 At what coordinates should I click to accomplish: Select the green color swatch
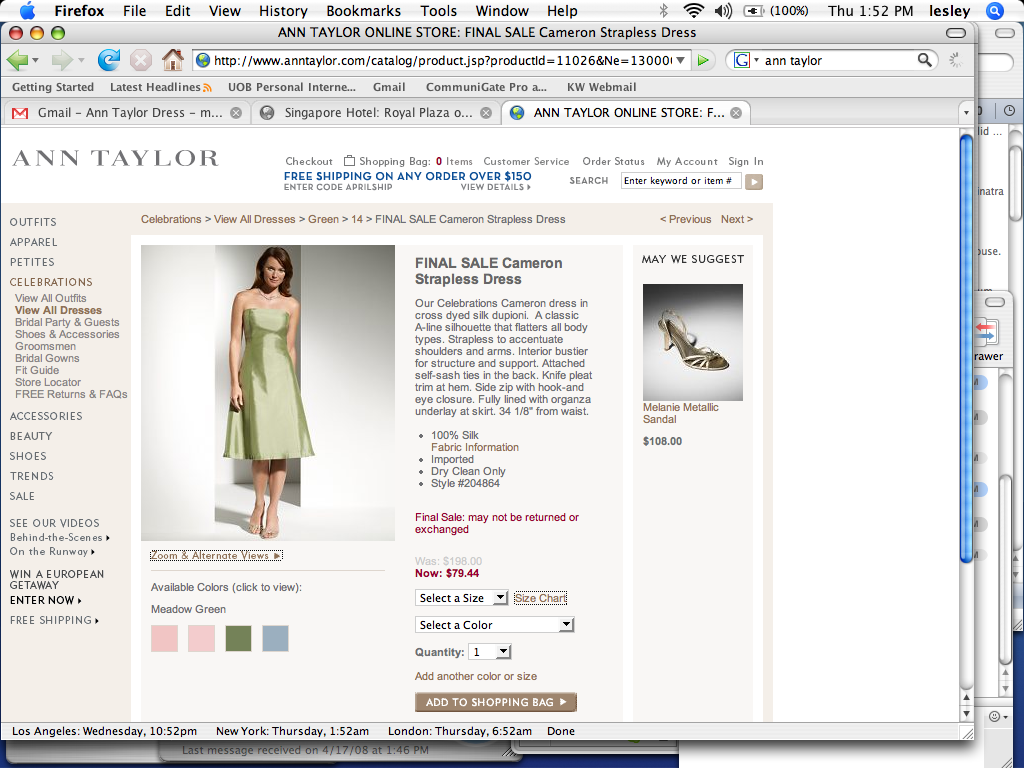(x=238, y=639)
